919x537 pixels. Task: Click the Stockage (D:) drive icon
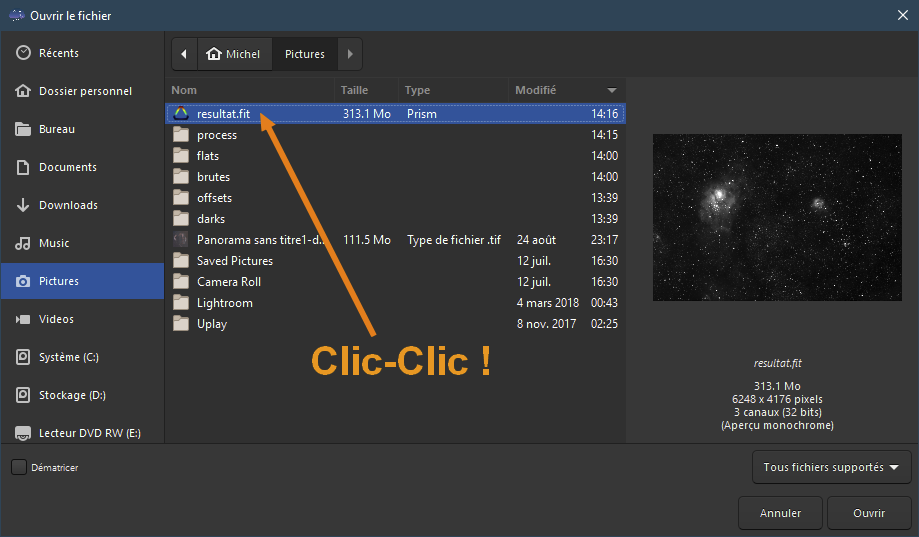pyautogui.click(x=23, y=395)
